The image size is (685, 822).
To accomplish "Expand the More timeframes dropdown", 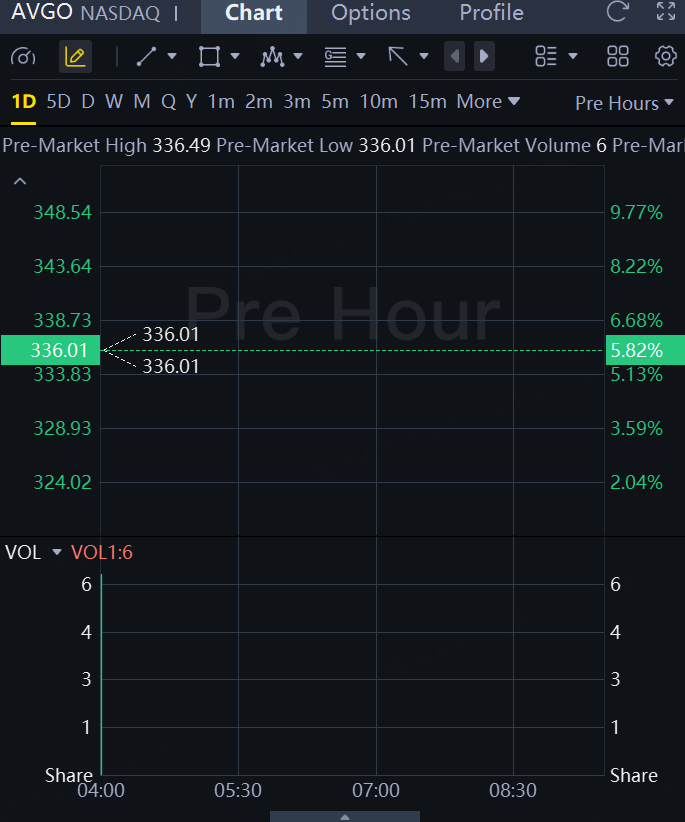I will [488, 102].
